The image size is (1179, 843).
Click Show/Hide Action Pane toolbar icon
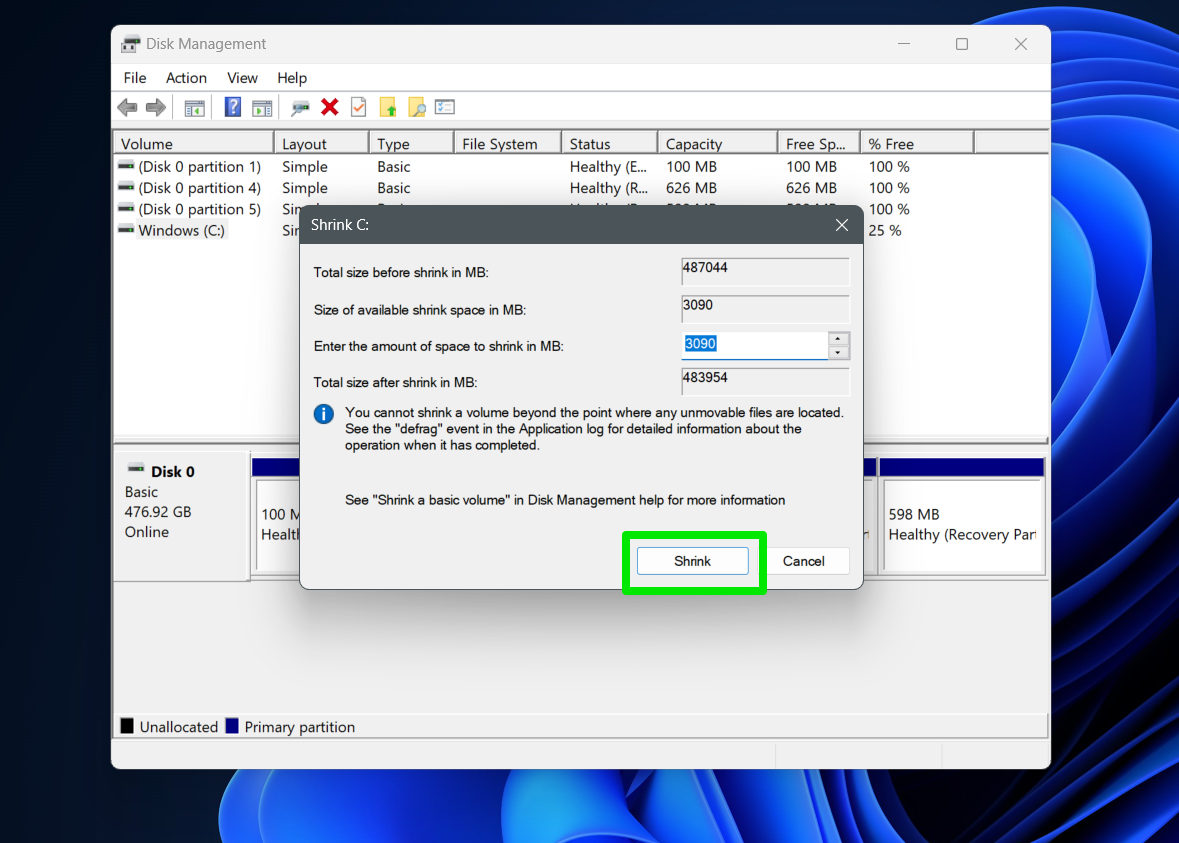click(x=262, y=108)
